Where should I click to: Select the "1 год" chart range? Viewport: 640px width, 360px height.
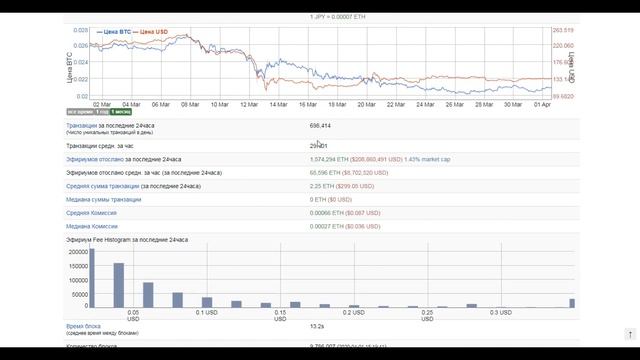click(102, 112)
